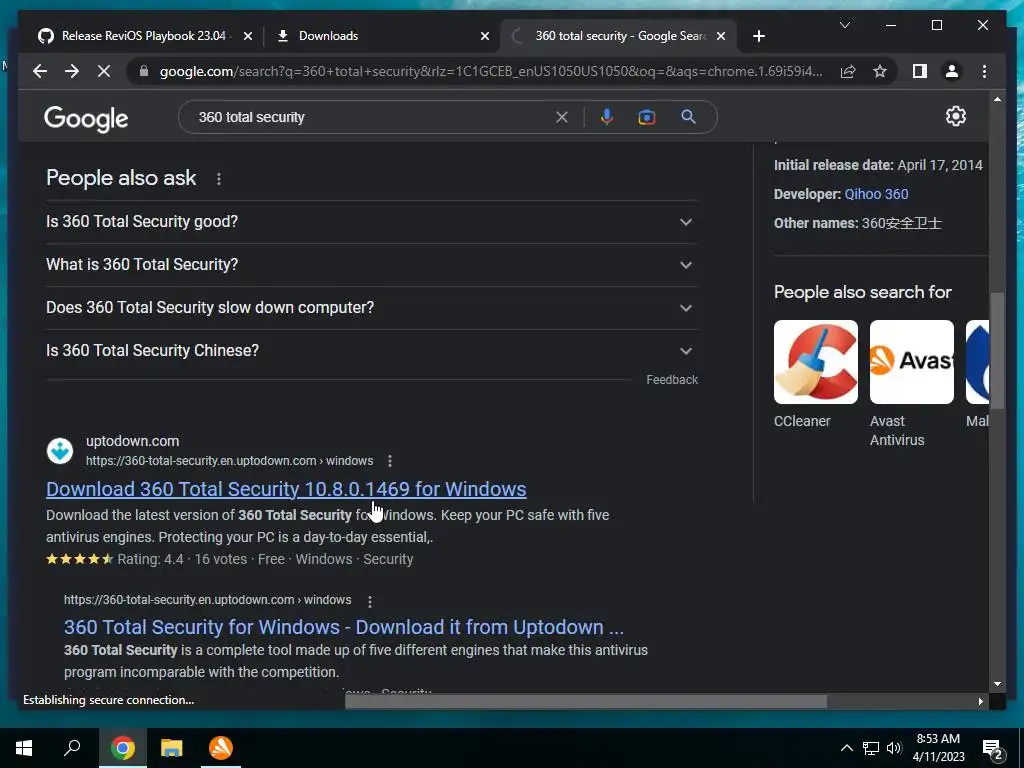
Task: Open the Qihoo 360 developer link
Action: pyautogui.click(x=876, y=194)
